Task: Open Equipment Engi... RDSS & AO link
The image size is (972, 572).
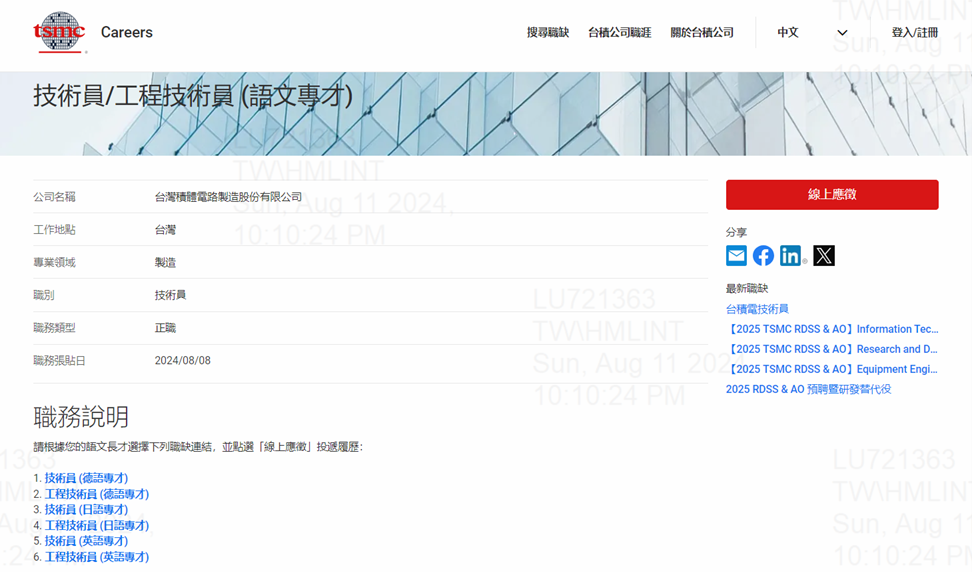Action: point(832,369)
